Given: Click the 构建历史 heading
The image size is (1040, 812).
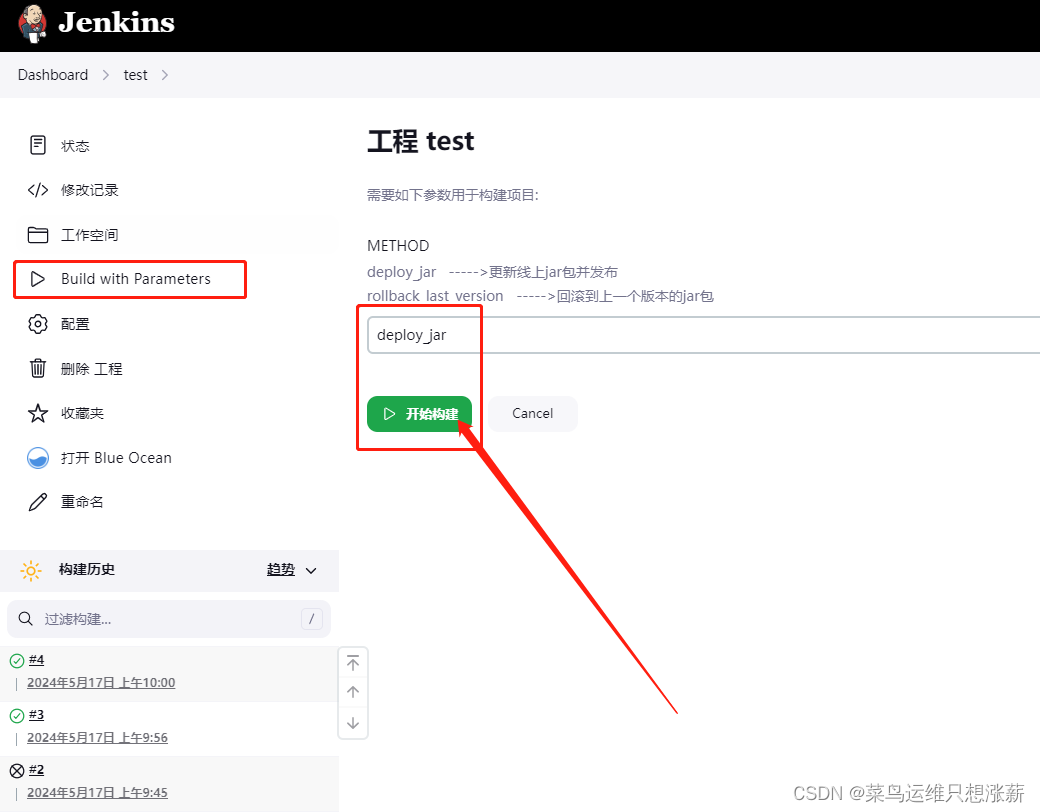Looking at the screenshot, I should [87, 570].
